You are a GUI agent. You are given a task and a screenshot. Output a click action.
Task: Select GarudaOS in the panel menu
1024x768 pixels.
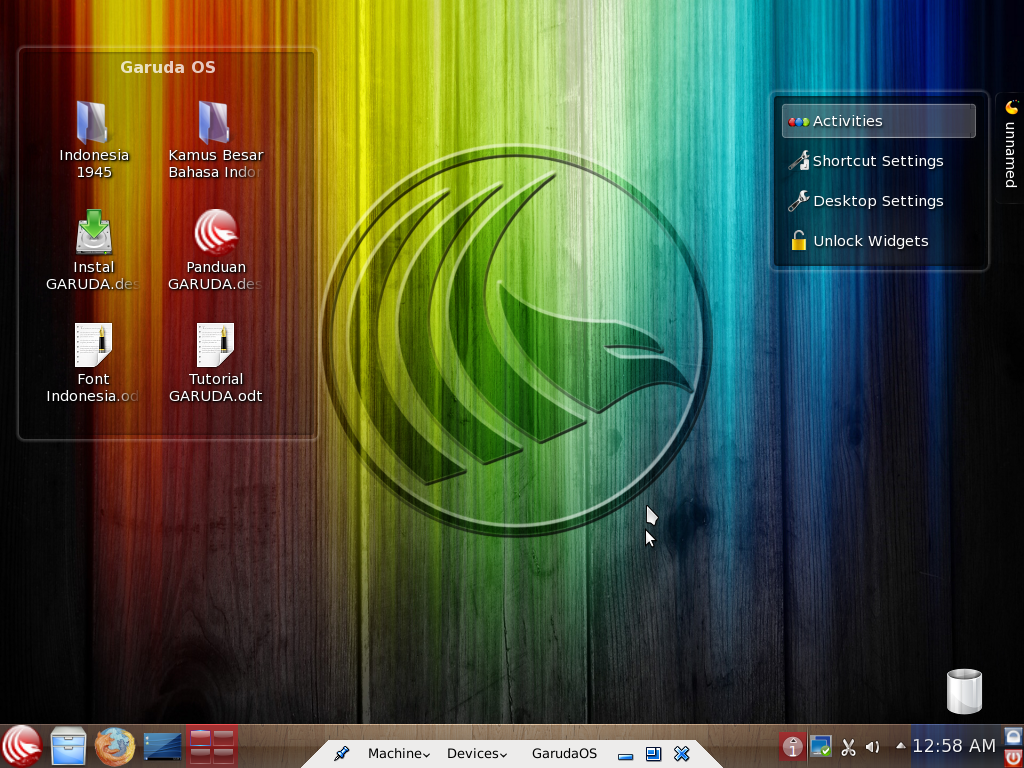pyautogui.click(x=563, y=753)
